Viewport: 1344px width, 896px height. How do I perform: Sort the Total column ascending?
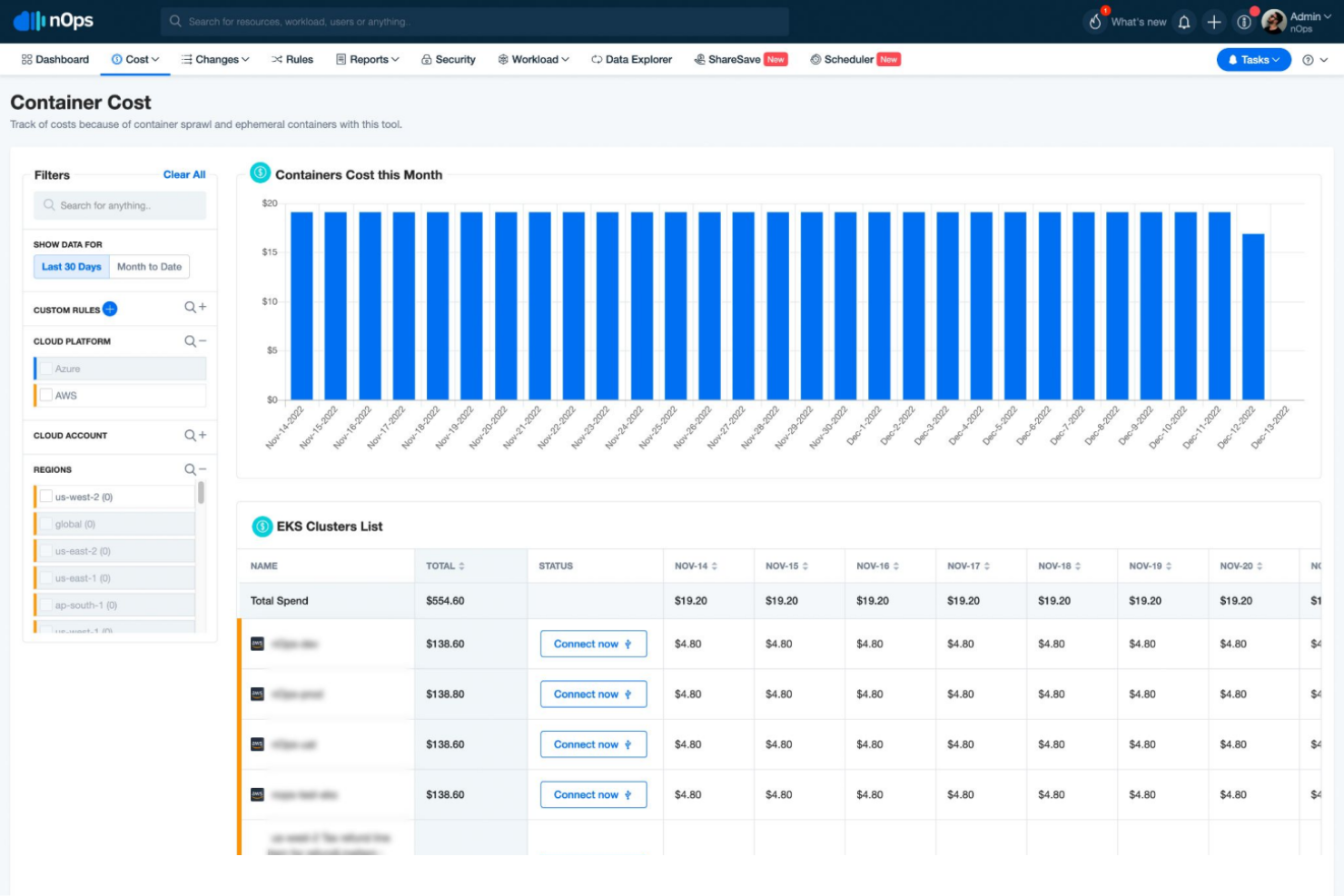461,565
